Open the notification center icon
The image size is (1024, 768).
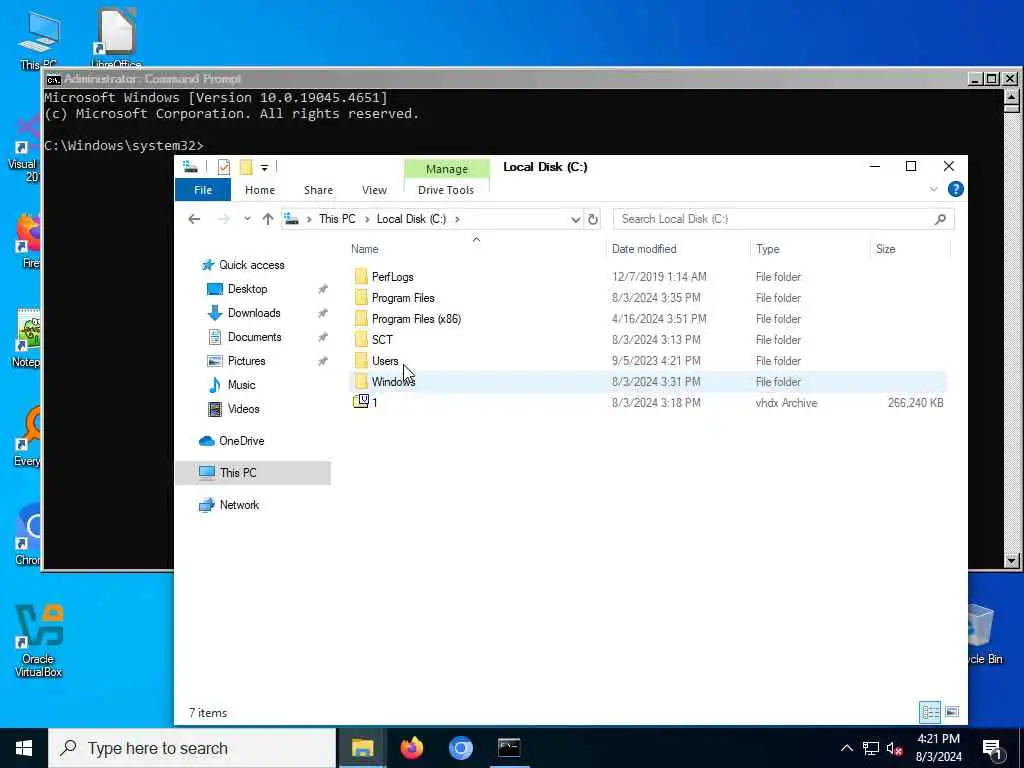(x=992, y=749)
